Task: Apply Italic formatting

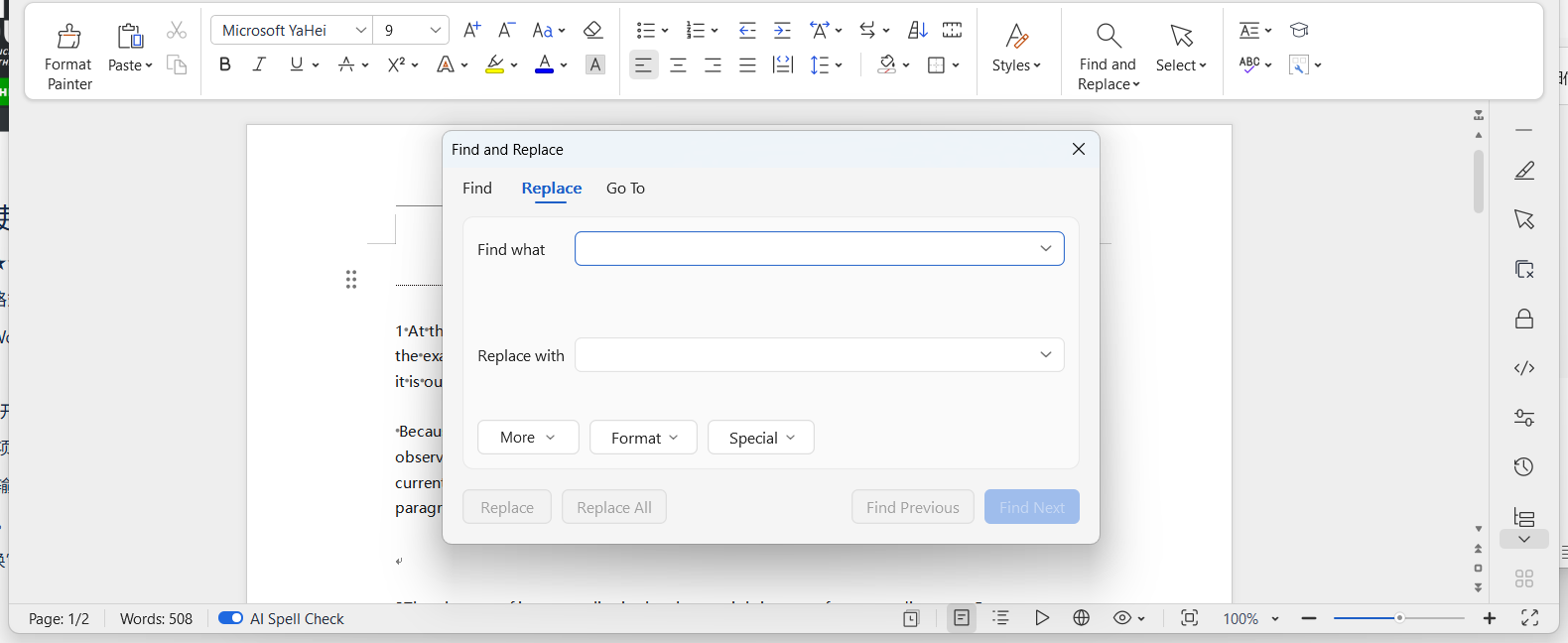Action: pyautogui.click(x=259, y=64)
